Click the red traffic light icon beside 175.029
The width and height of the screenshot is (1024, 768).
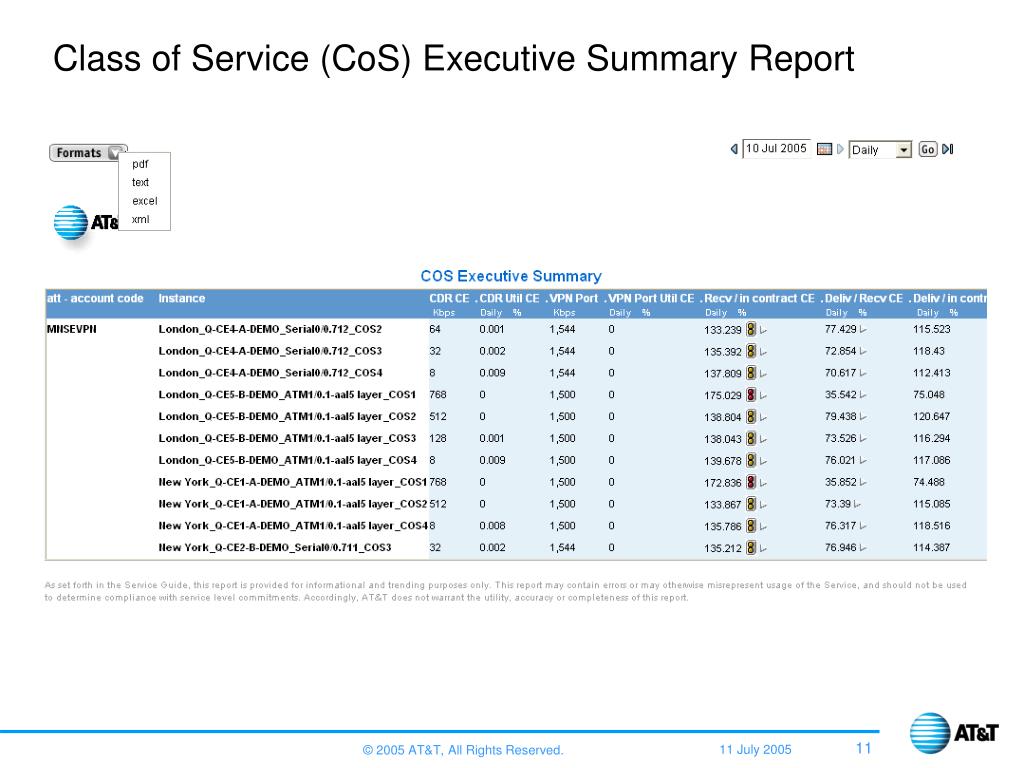pos(751,394)
